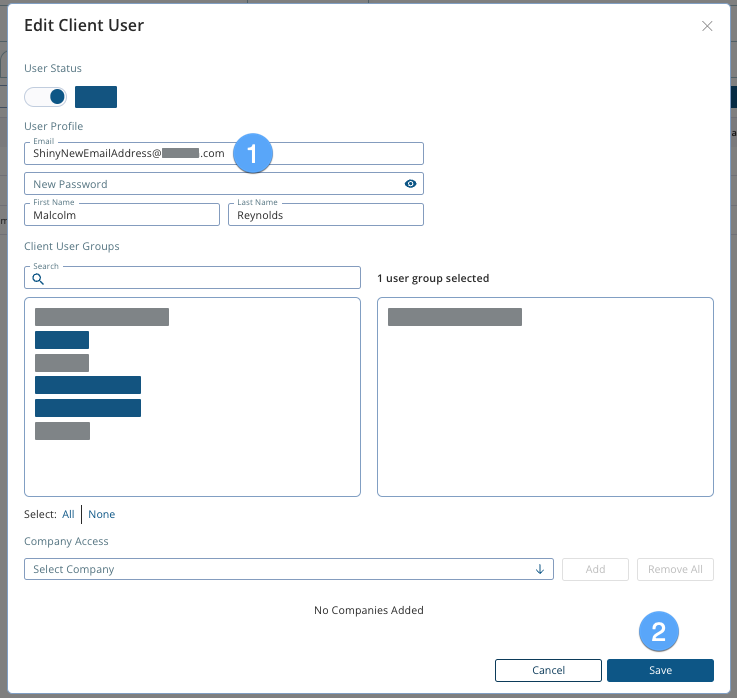Edit the First Name field
737x698 pixels.
pyautogui.click(x=122, y=215)
